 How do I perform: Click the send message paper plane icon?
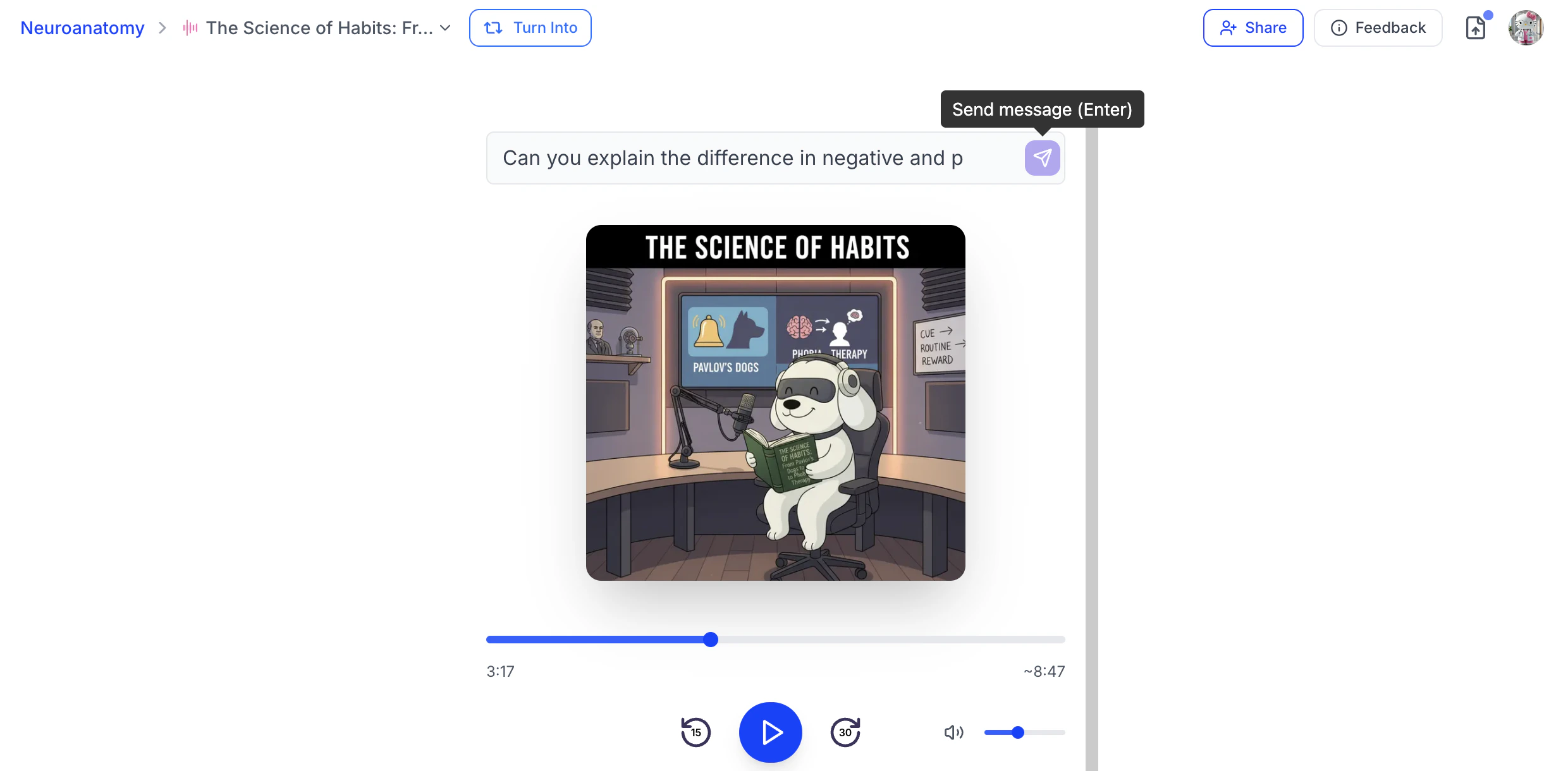pos(1042,158)
